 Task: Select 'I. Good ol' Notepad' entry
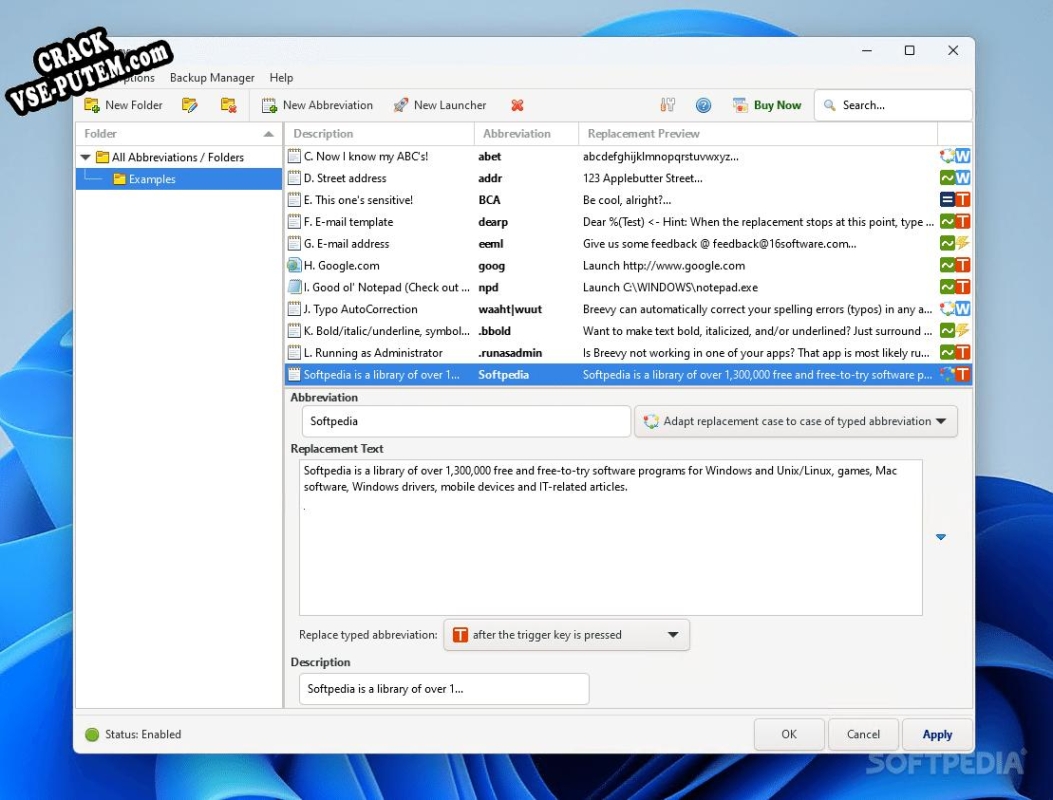pyautogui.click(x=629, y=287)
